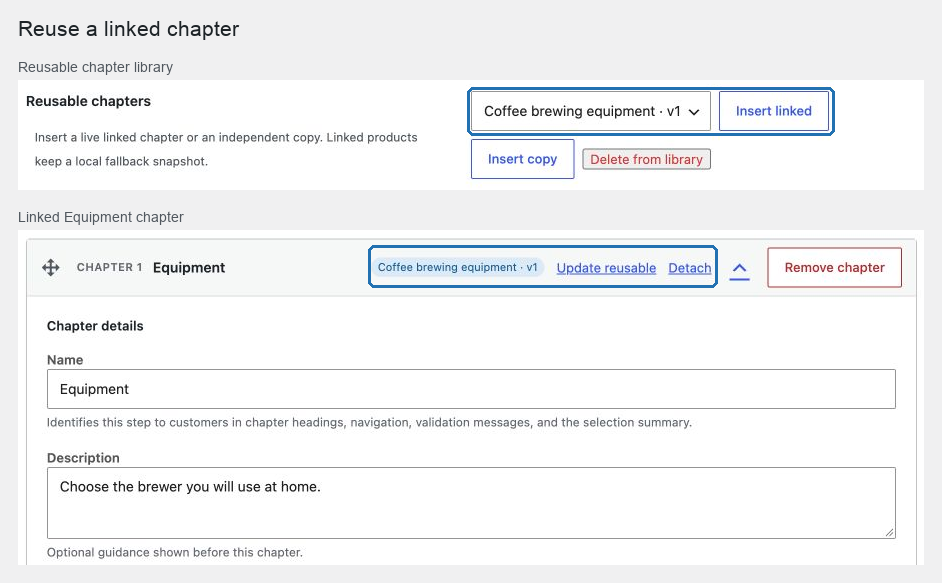
Task: Click the 'Reusable chapter library' label
Action: 96,67
